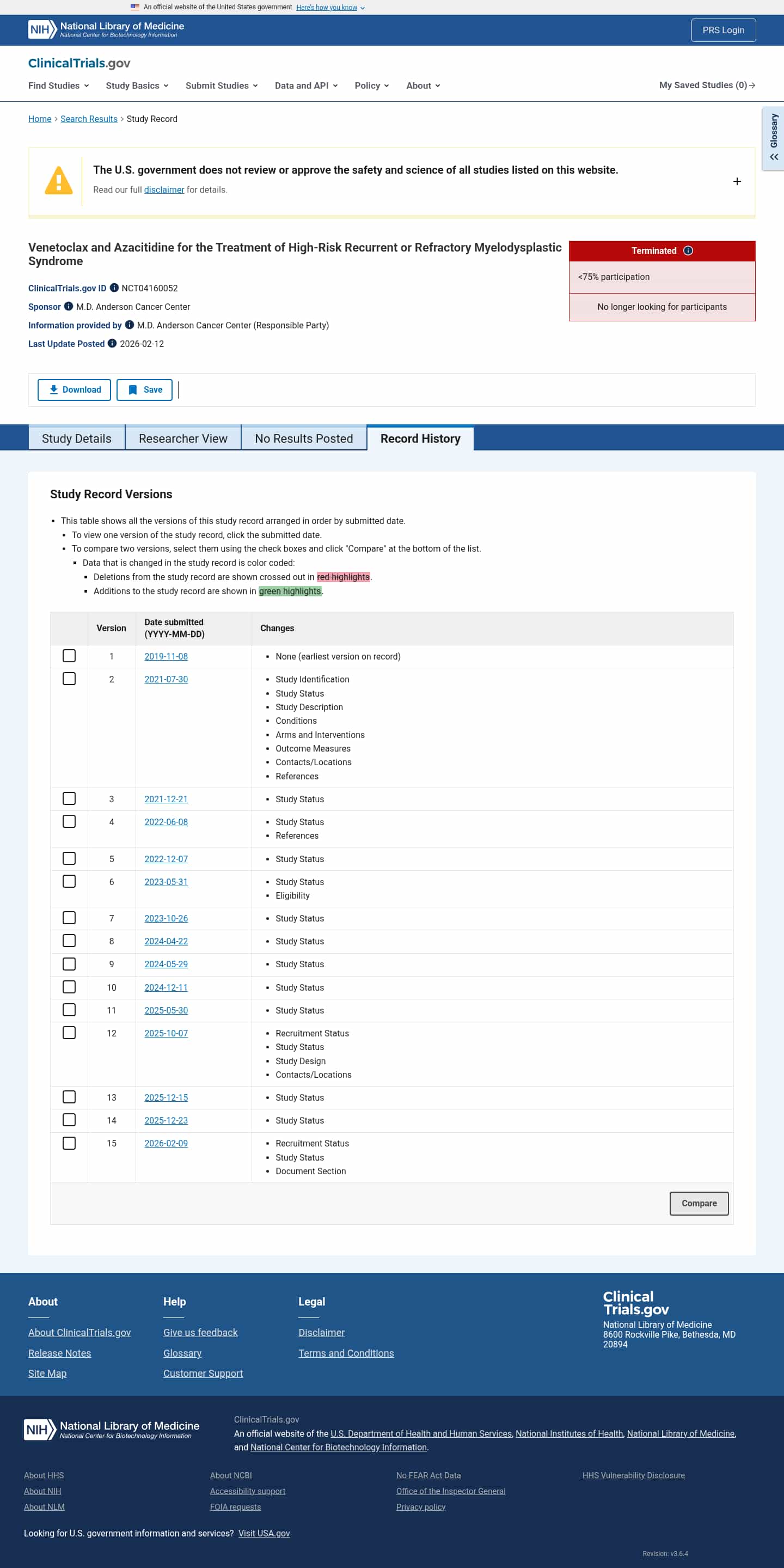Open the 2025-10-07 version link
This screenshot has height=1568, width=784.
pyautogui.click(x=166, y=1033)
